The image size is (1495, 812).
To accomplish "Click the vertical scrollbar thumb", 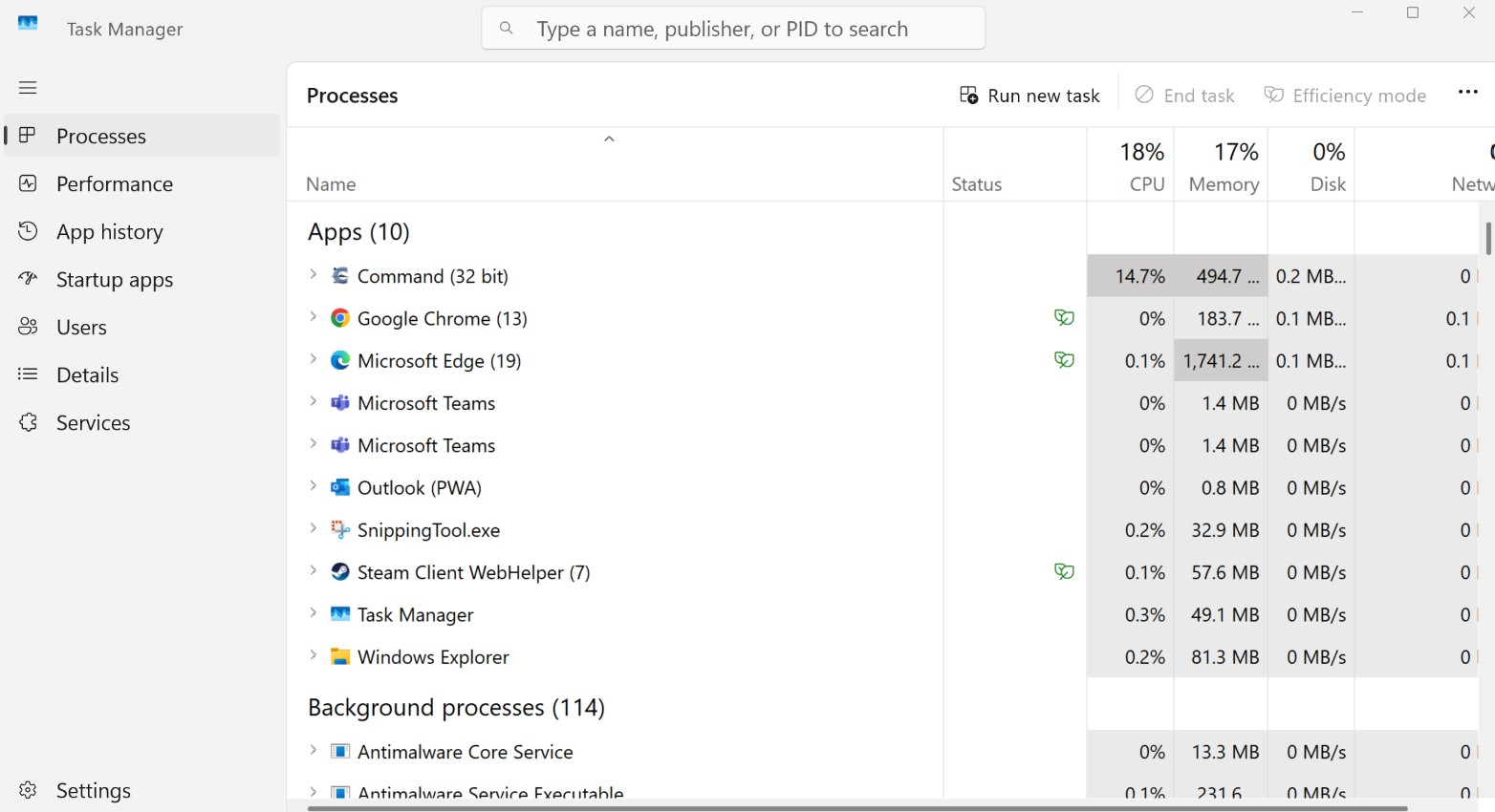I will (1488, 238).
